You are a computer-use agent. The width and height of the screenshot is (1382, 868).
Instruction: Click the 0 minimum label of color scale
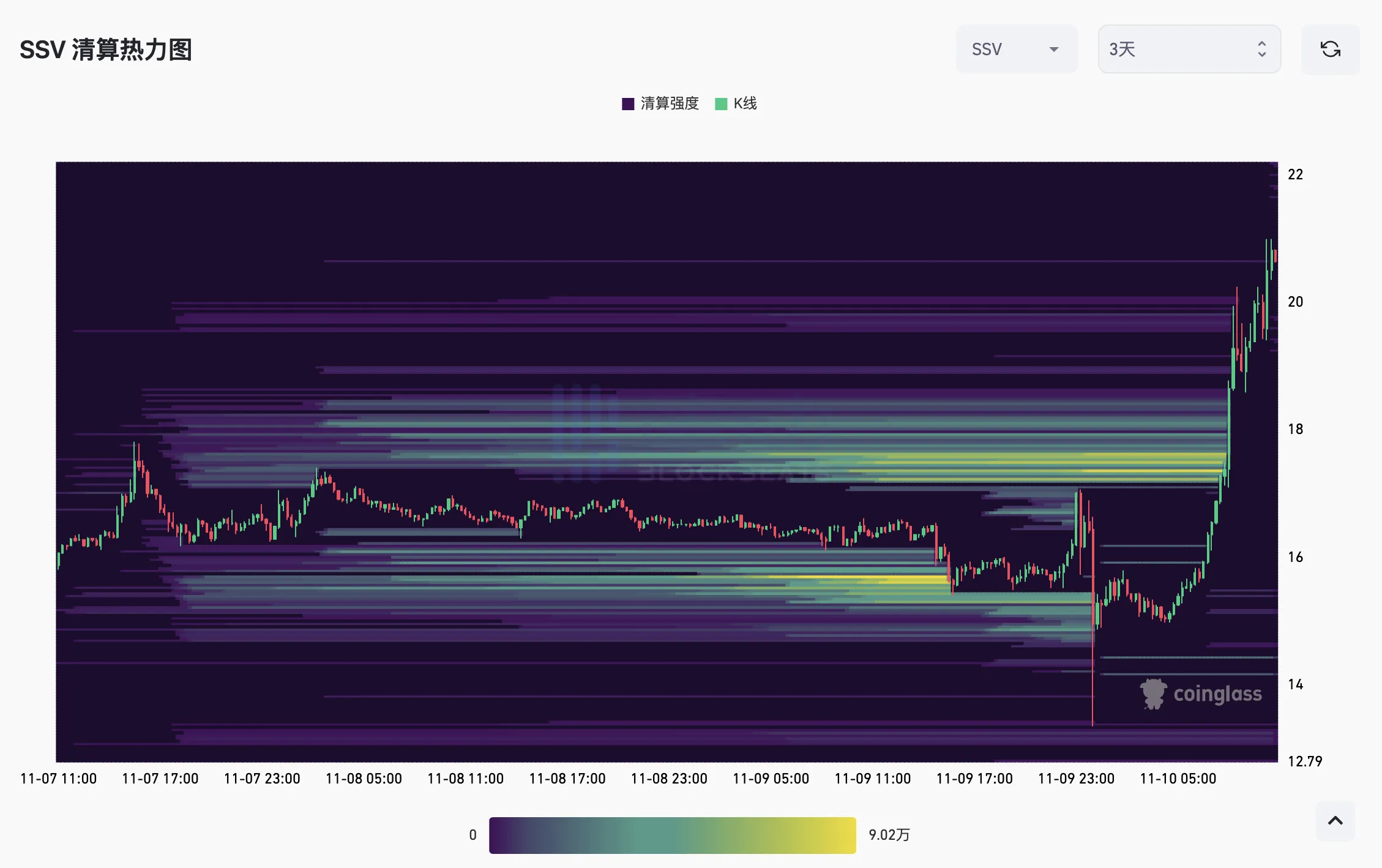click(x=472, y=835)
